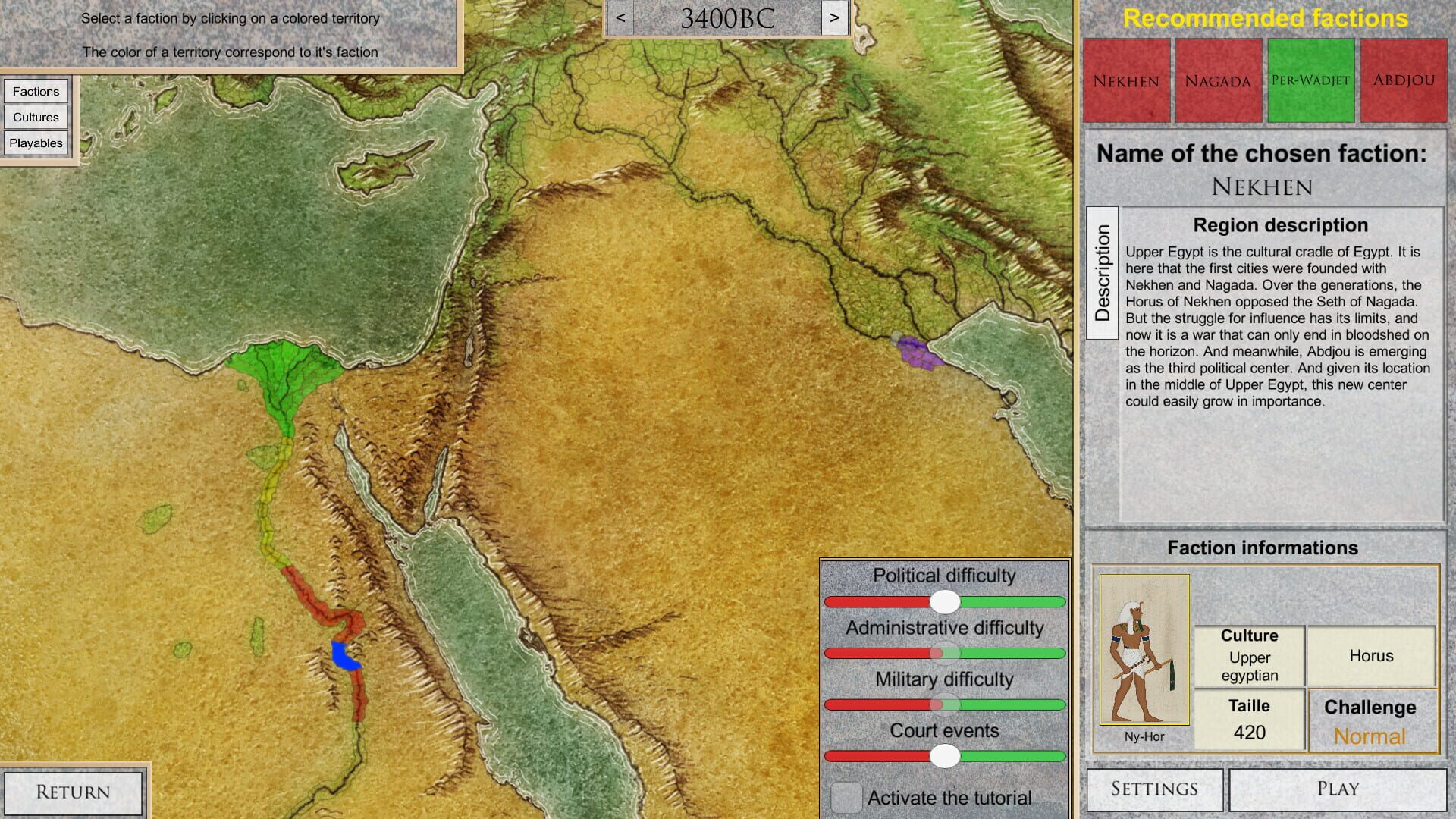Enable Activate the tutorial
This screenshot has width=1456, height=819.
coord(847,798)
